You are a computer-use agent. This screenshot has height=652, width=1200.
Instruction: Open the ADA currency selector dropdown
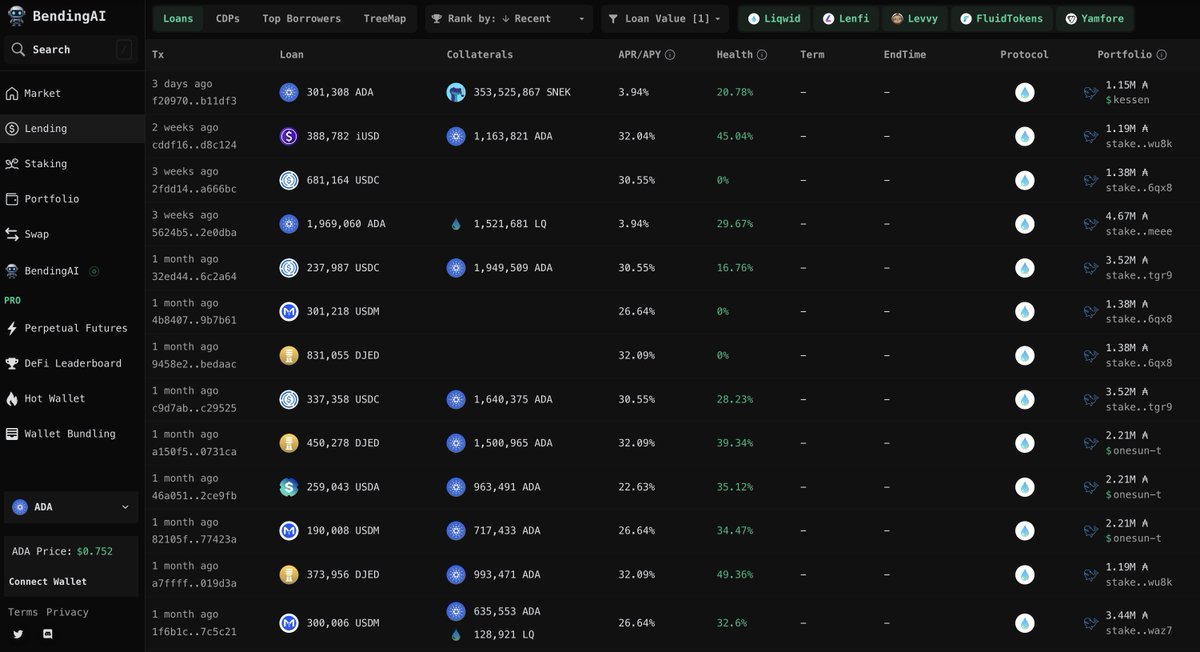pos(71,507)
